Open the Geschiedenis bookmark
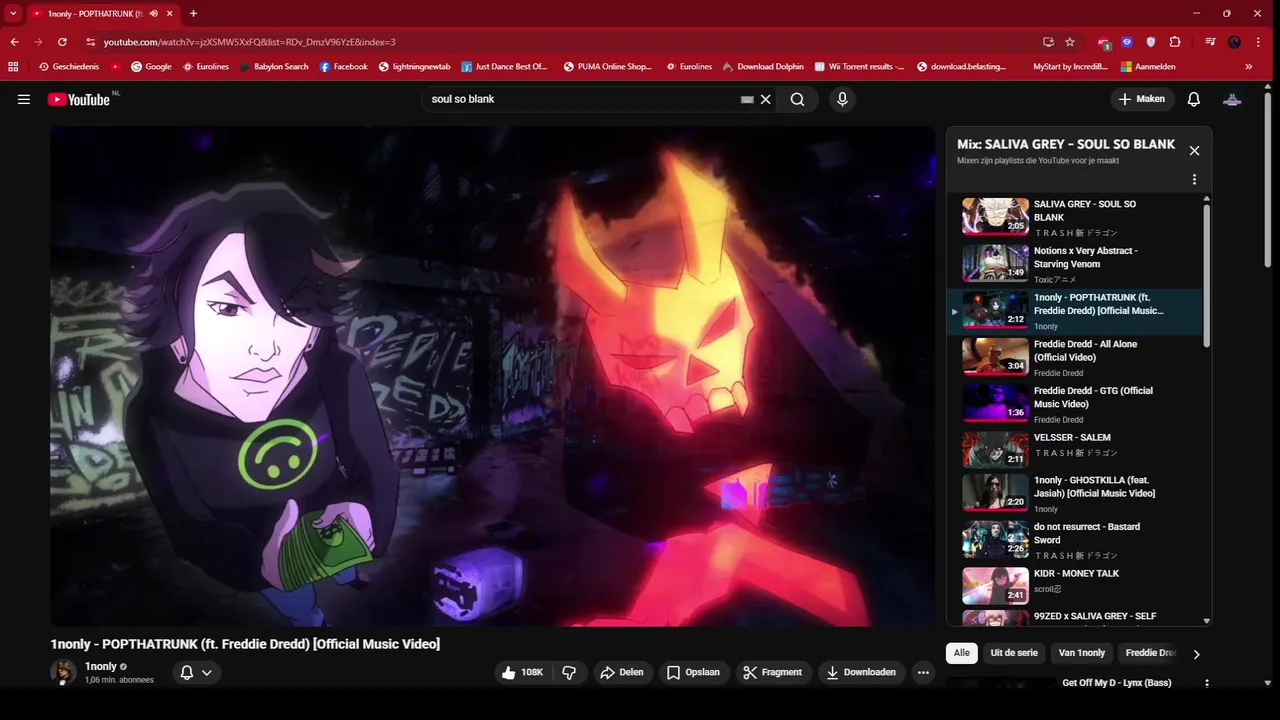 [70, 67]
